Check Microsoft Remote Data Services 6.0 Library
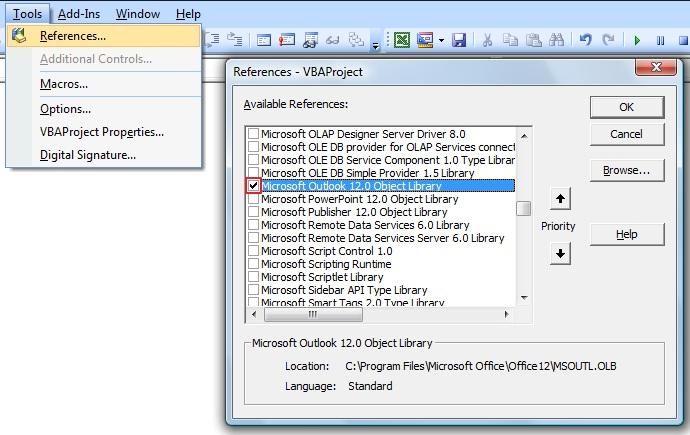Image resolution: width=690 pixels, height=435 pixels. click(253, 225)
